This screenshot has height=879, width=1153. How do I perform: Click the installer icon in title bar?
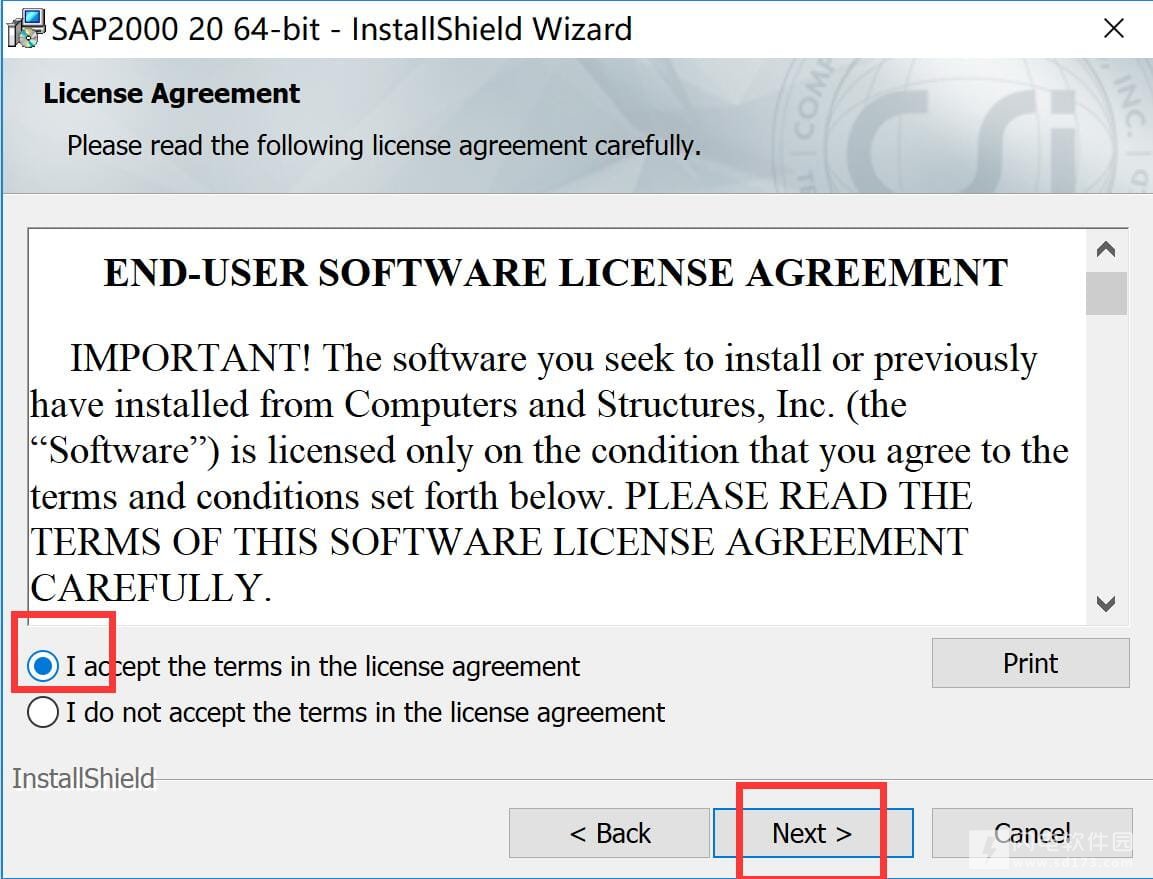pyautogui.click(x=26, y=29)
